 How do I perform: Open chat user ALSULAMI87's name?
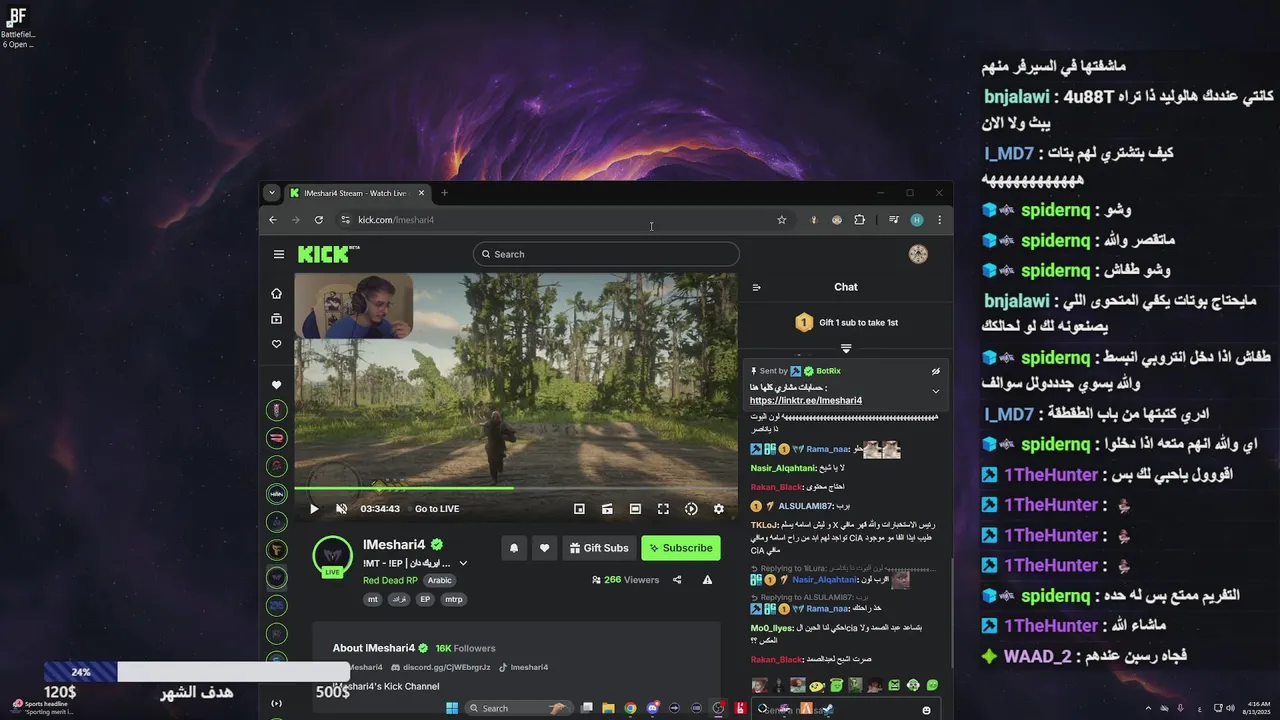806,506
